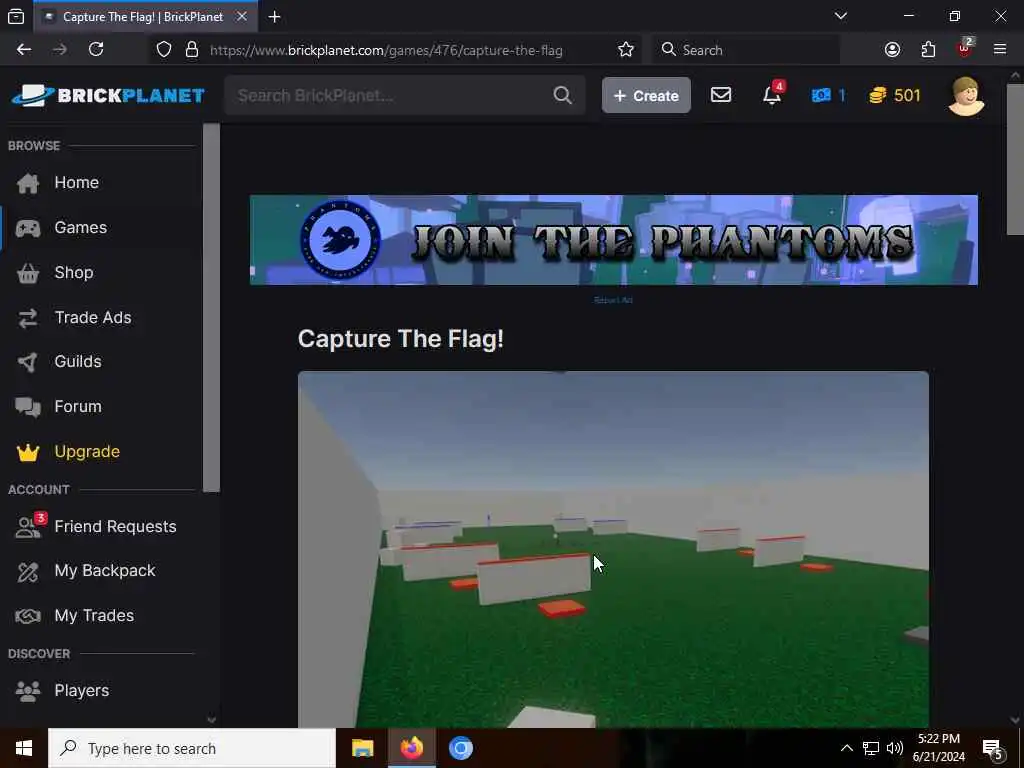This screenshot has width=1024, height=768.
Task: Click the Trade Ads arrows icon
Action: (x=28, y=317)
